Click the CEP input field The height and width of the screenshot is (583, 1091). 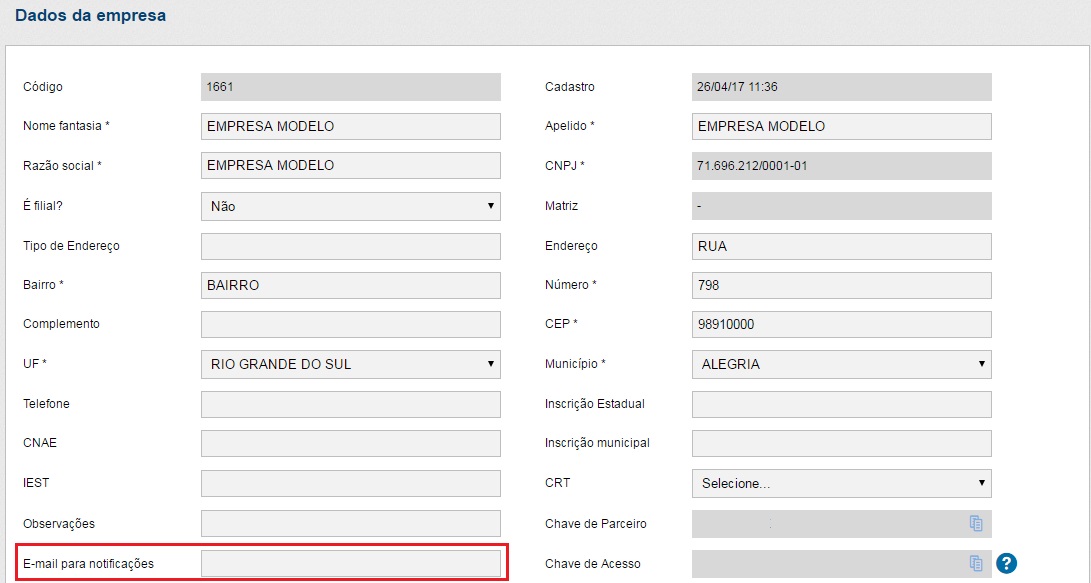pyautogui.click(x=841, y=325)
